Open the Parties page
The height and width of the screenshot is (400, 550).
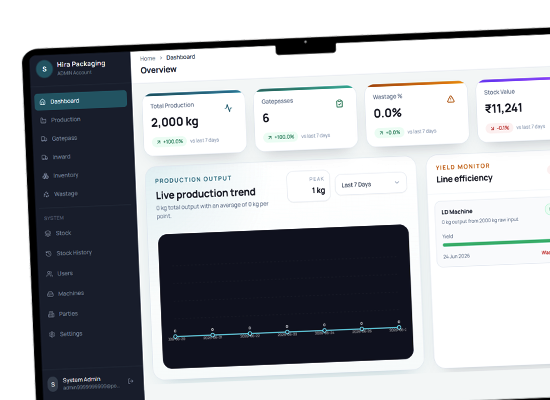pos(89,313)
